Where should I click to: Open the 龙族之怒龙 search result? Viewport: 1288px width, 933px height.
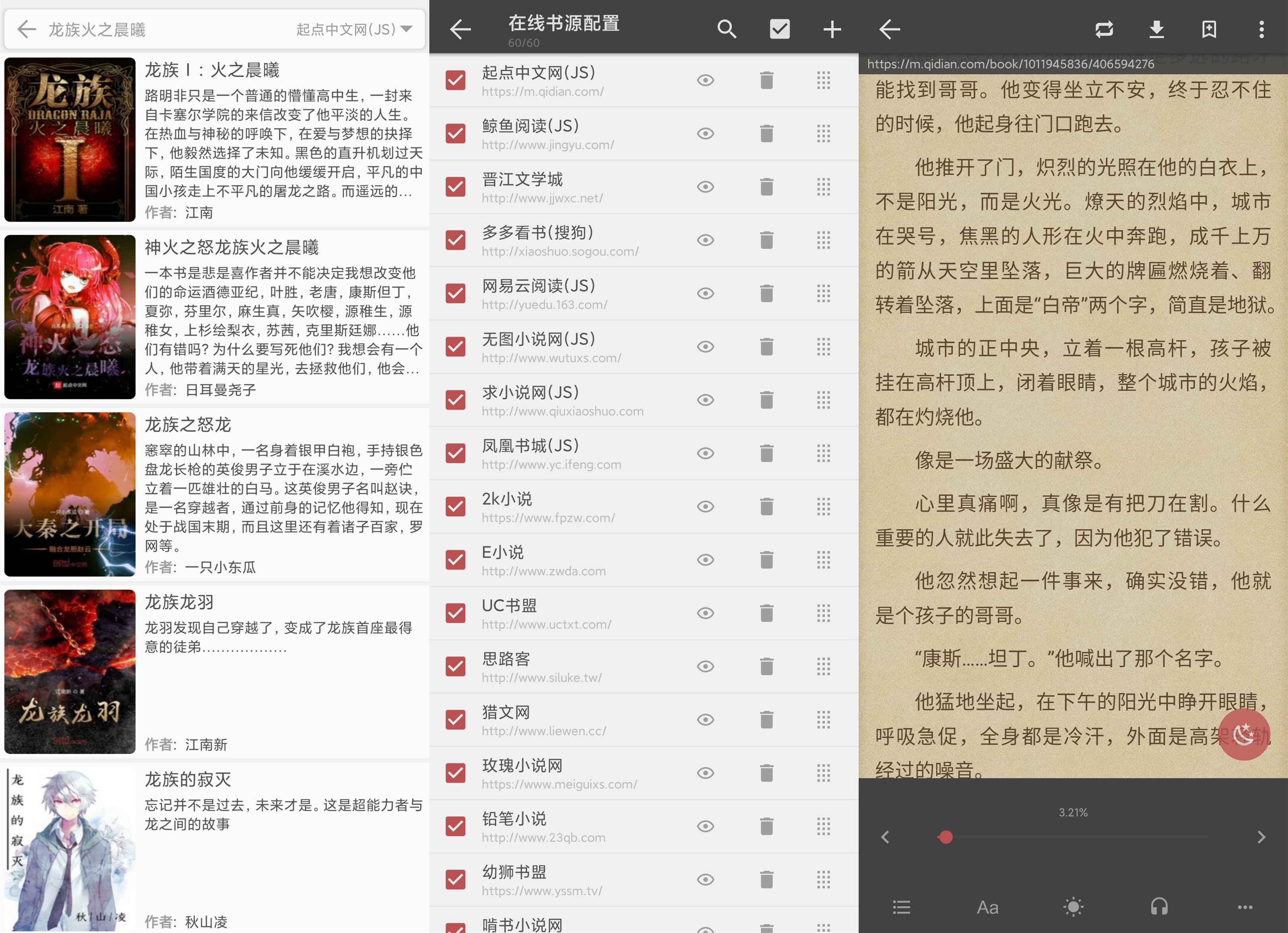215,494
